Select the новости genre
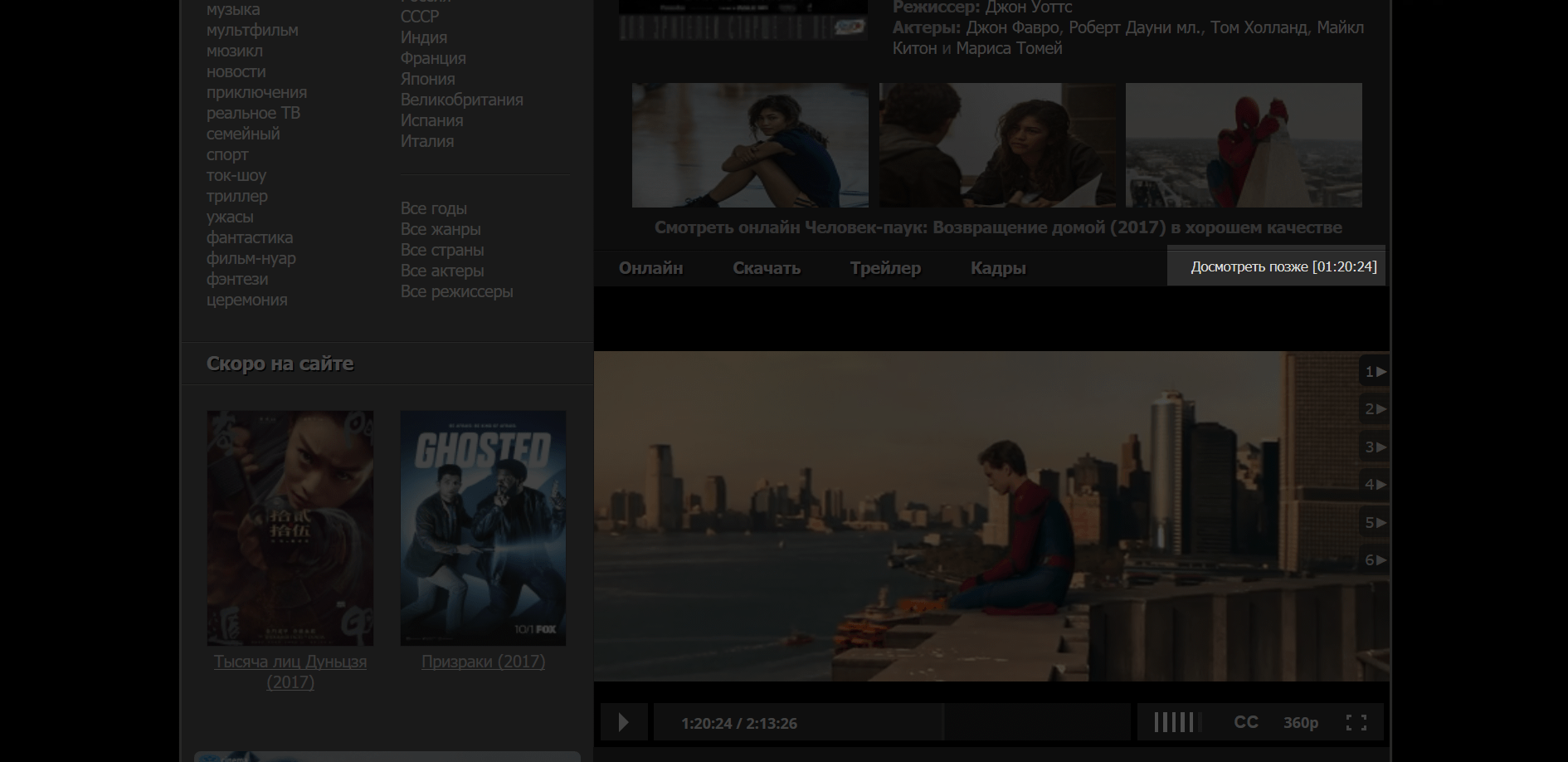This screenshot has width=1568, height=762. pos(236,71)
